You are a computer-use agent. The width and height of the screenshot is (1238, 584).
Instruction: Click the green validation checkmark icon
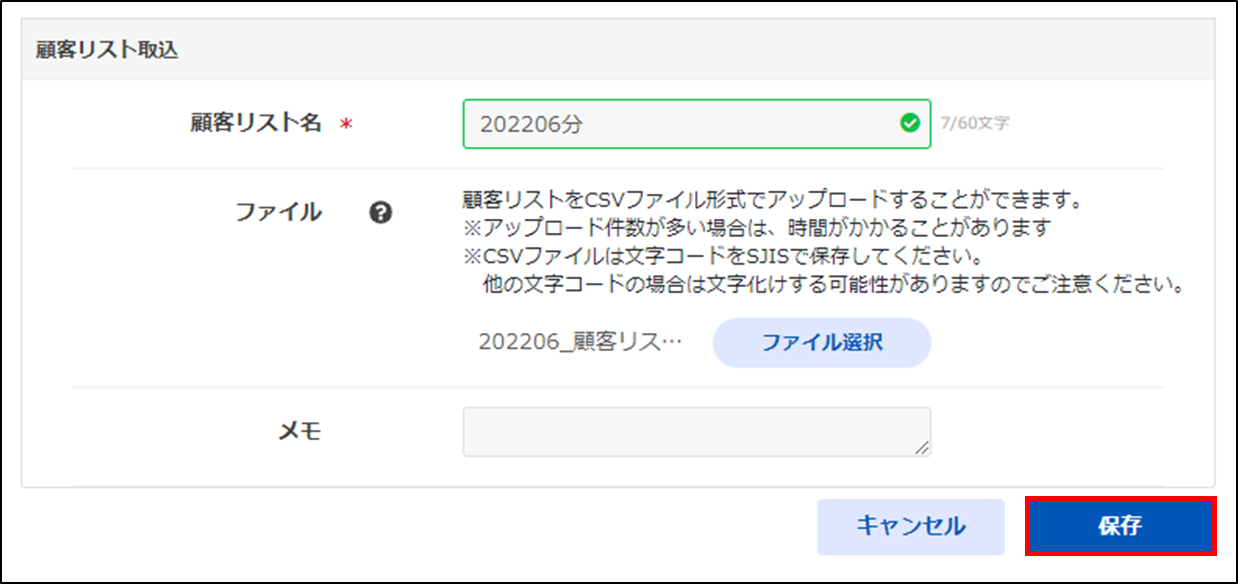(x=909, y=123)
